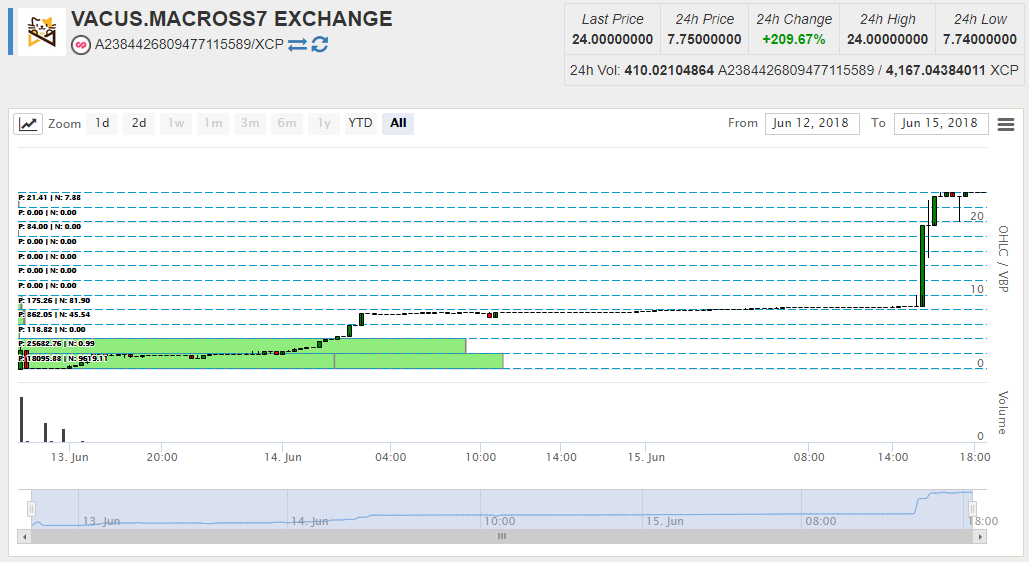Open the chart hamburger export menu
Image resolution: width=1029 pixels, height=562 pixels.
coord(1005,124)
